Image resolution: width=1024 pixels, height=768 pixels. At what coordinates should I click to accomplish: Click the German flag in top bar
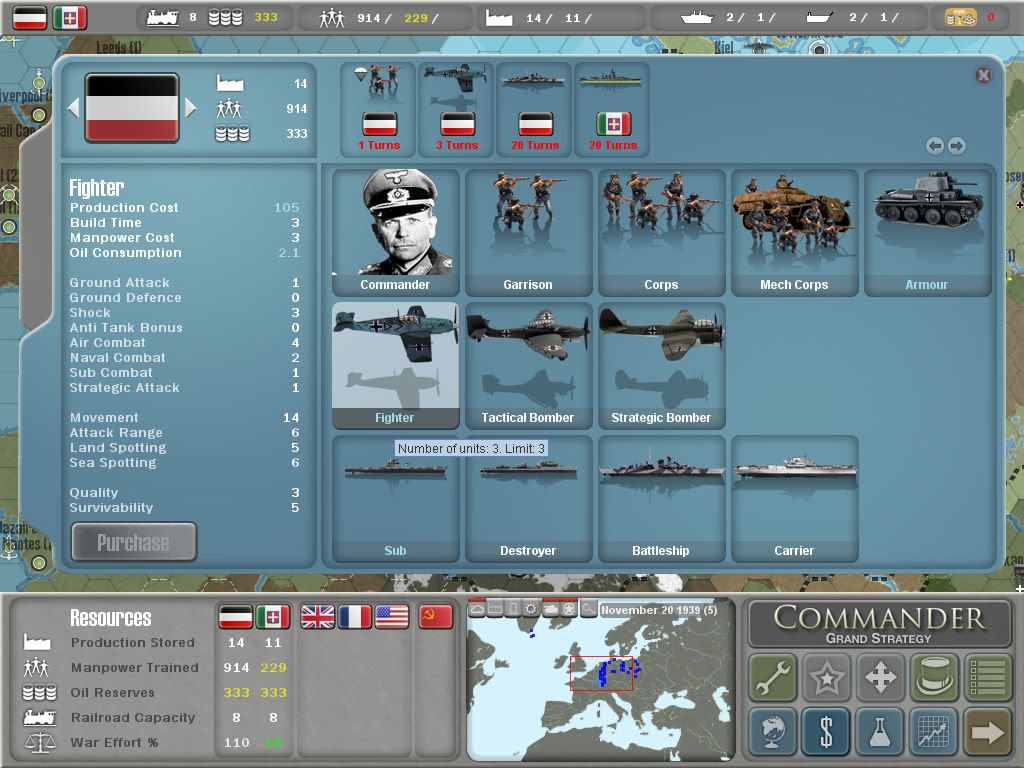(30, 18)
